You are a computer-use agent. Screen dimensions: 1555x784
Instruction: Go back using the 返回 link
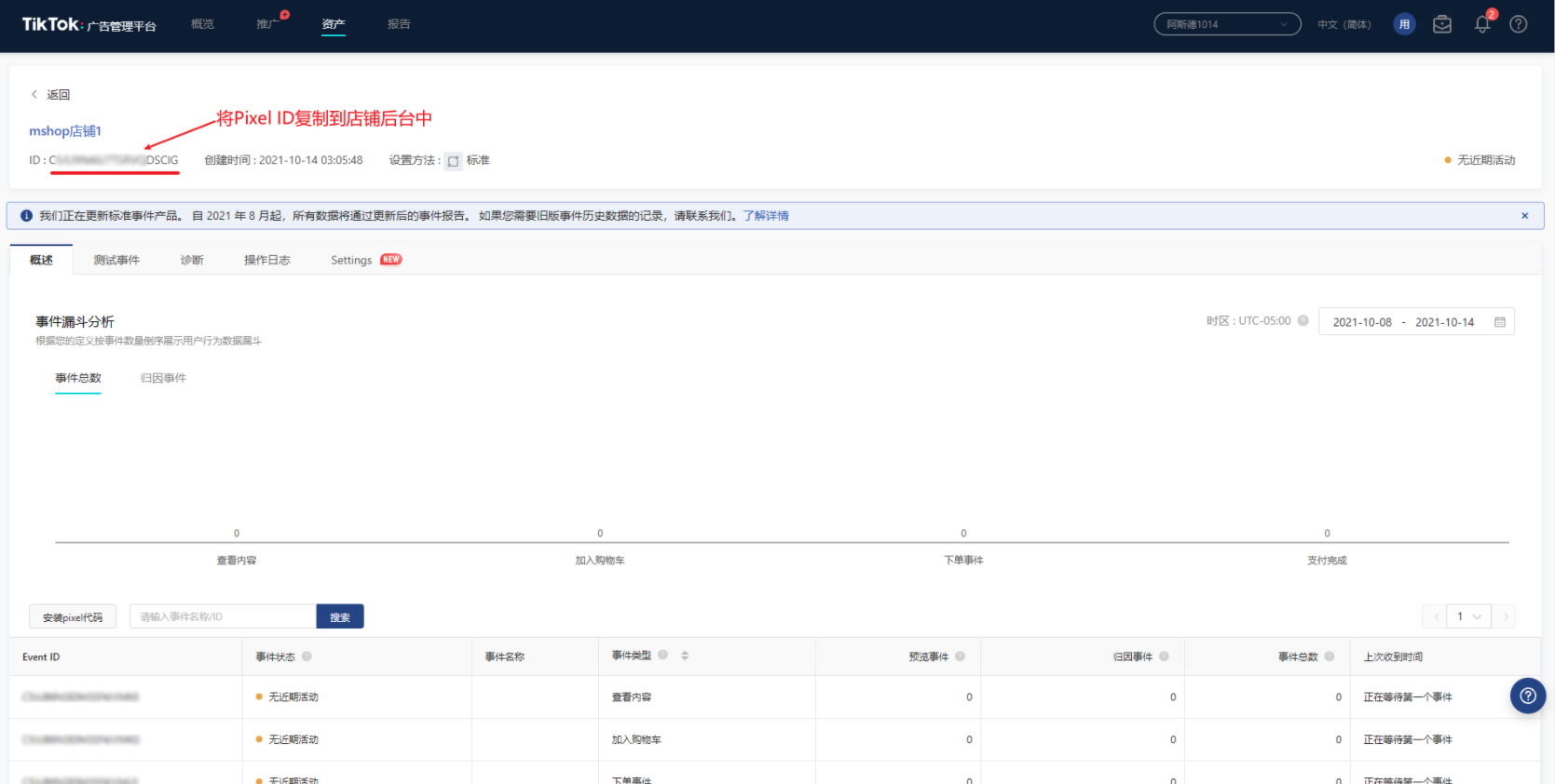pyautogui.click(x=51, y=95)
